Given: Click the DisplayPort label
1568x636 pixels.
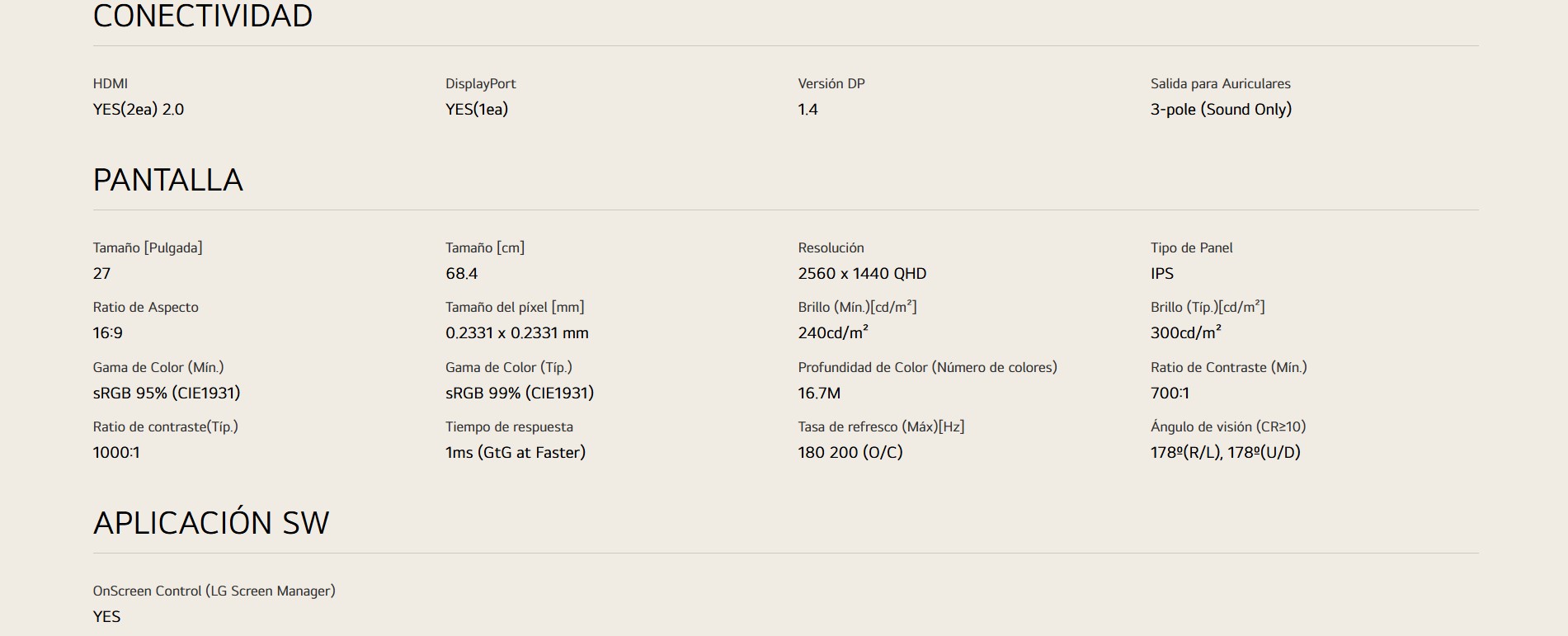Looking at the screenshot, I should click(x=480, y=83).
